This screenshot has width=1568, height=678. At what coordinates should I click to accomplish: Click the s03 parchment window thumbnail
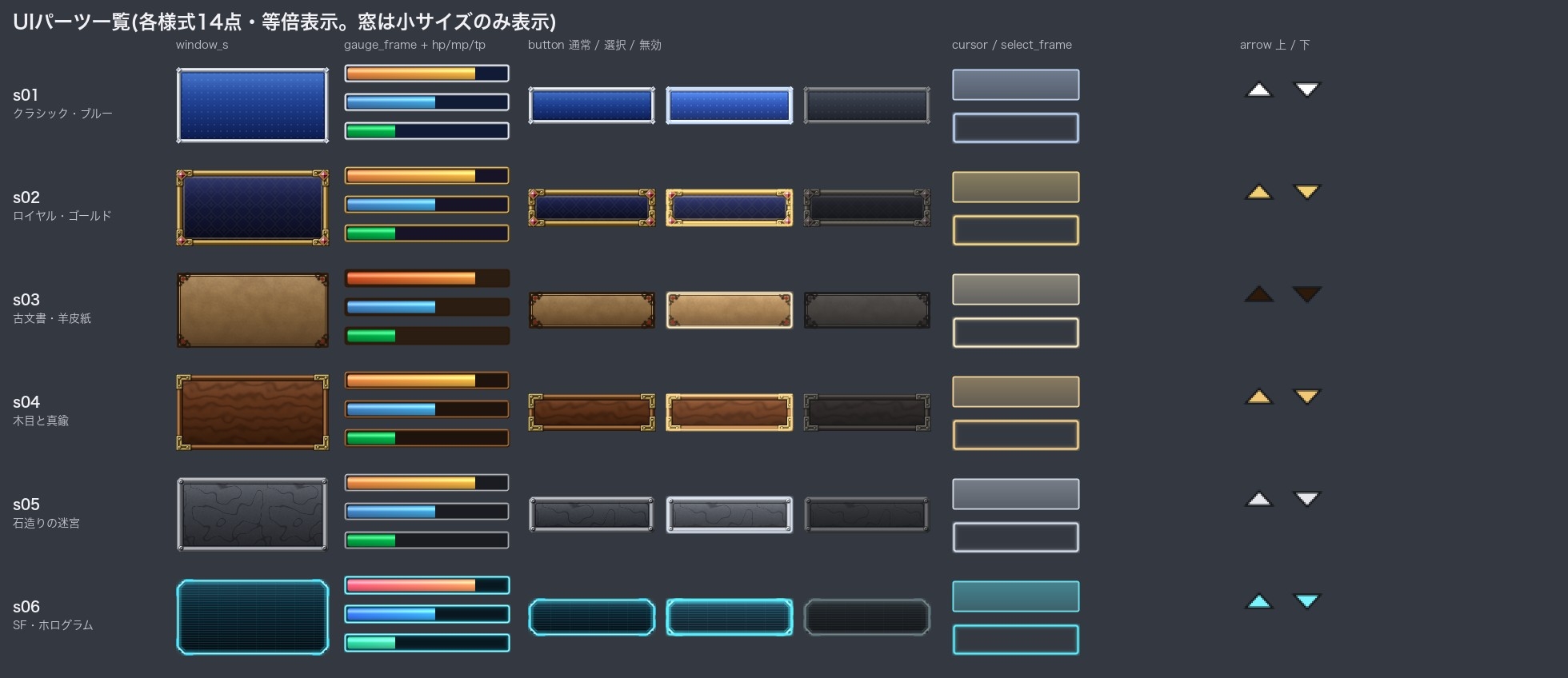point(253,310)
